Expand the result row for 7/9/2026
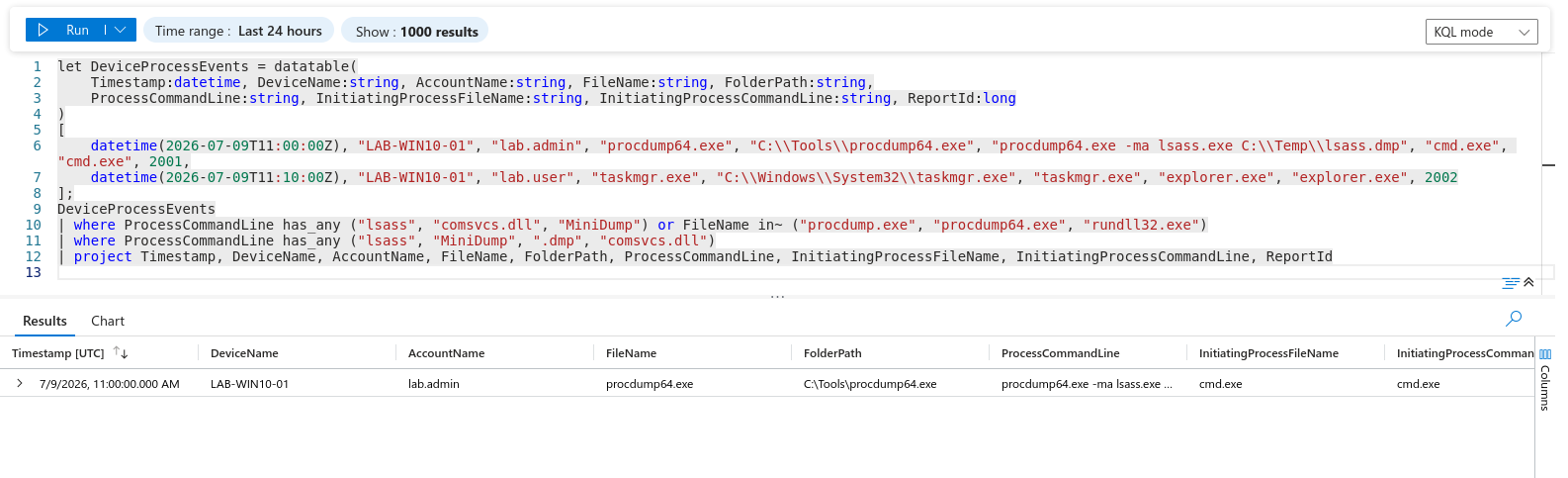Screen dimensions: 1568x478 [19, 383]
